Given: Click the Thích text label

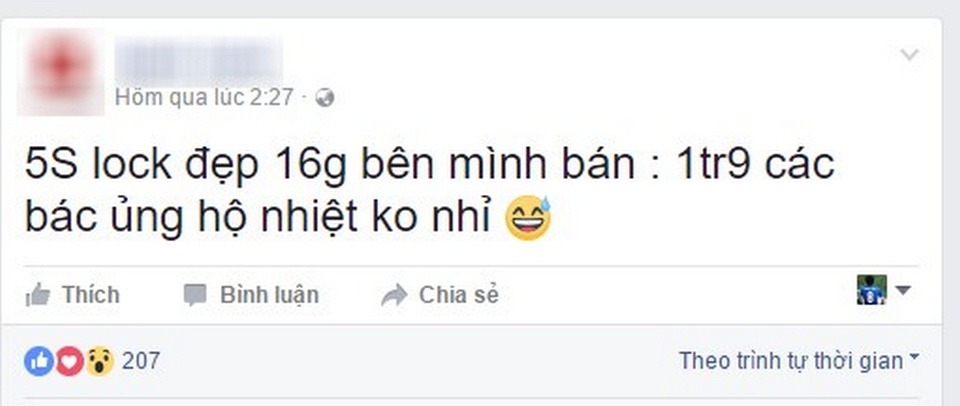Looking at the screenshot, I should [x=91, y=295].
